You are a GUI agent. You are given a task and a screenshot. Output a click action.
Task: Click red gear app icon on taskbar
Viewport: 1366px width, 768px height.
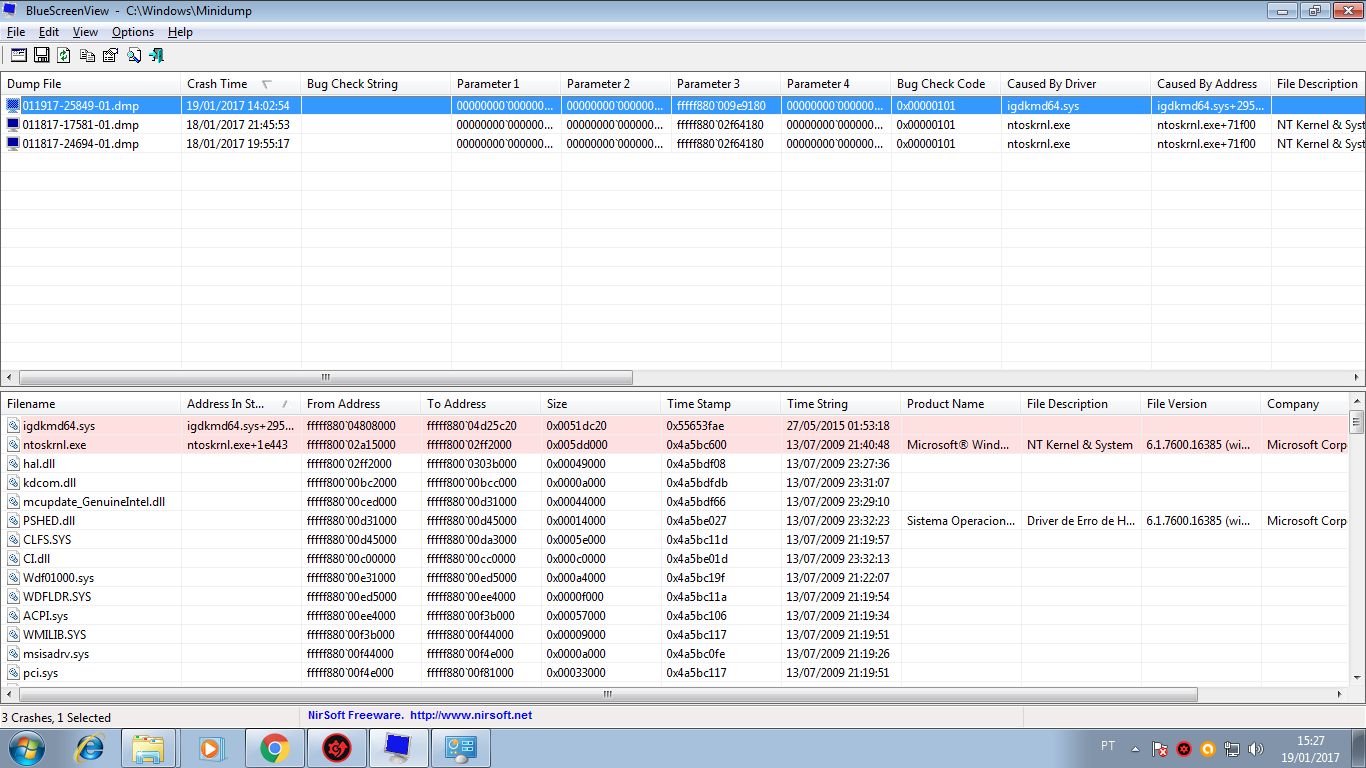(x=337, y=747)
